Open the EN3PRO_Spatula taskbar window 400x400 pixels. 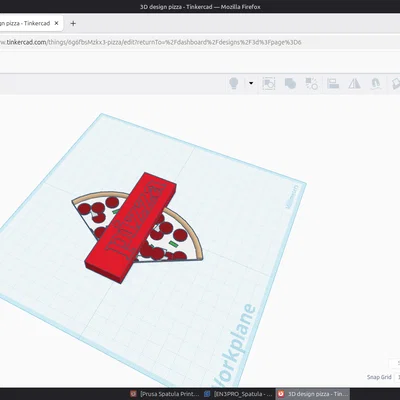(x=238, y=394)
